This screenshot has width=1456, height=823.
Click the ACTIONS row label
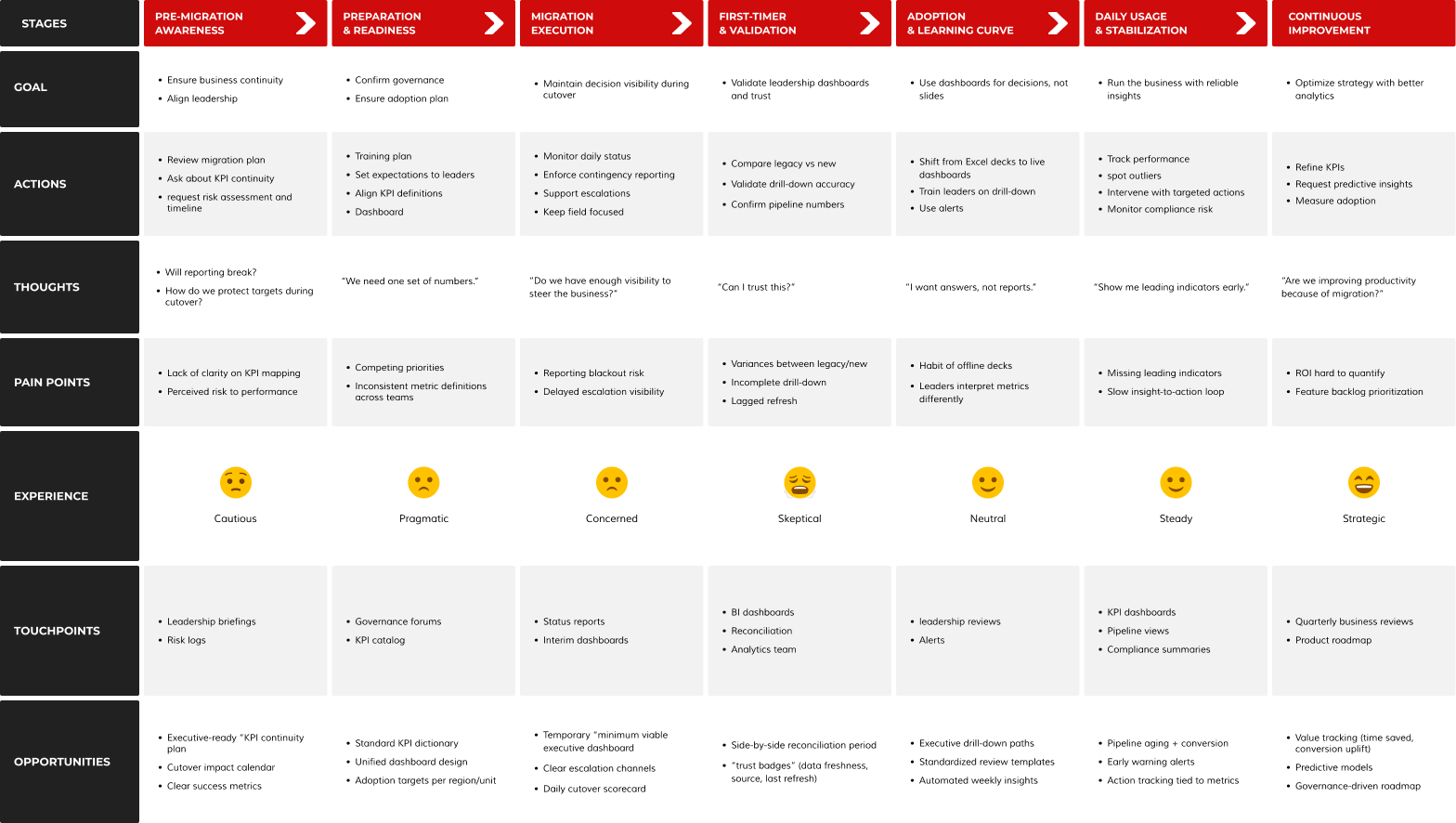click(70, 184)
